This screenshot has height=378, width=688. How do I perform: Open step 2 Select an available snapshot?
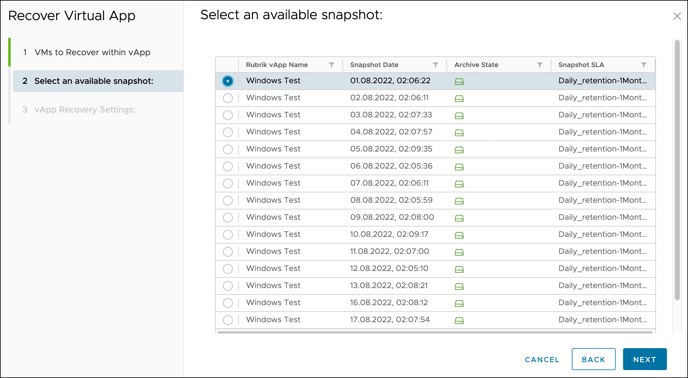pyautogui.click(x=98, y=81)
